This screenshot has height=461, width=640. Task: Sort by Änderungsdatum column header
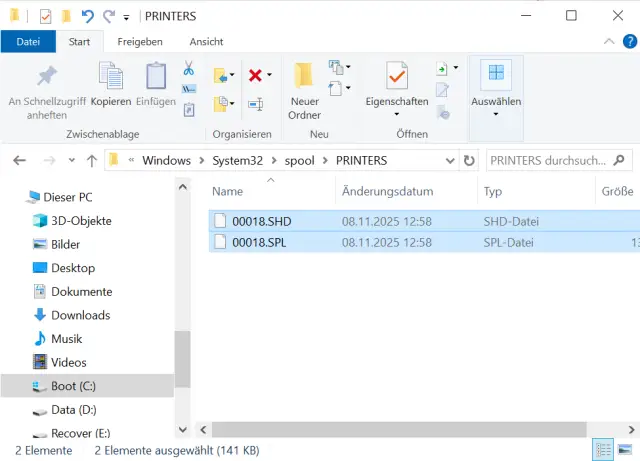pyautogui.click(x=387, y=191)
